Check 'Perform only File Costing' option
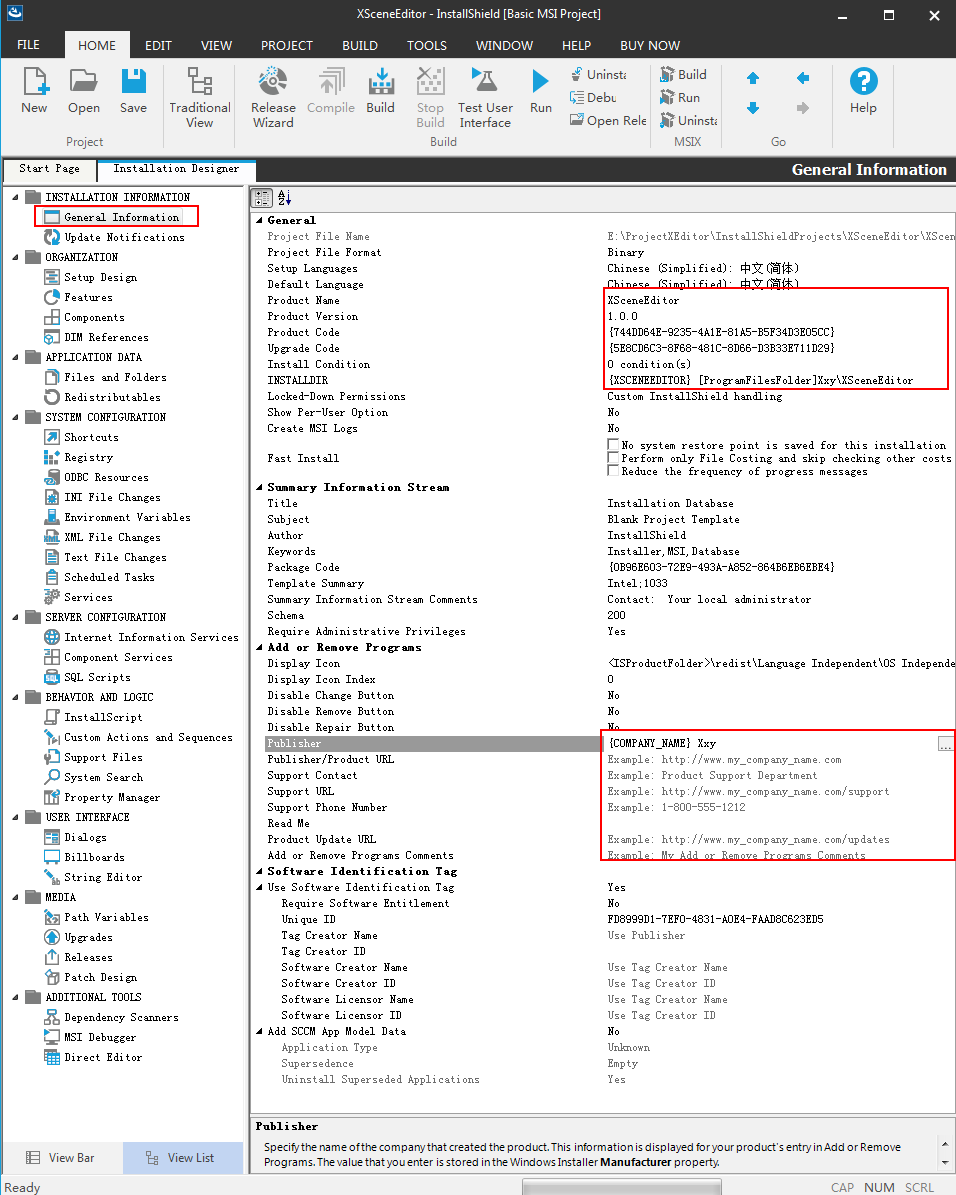 (x=613, y=457)
